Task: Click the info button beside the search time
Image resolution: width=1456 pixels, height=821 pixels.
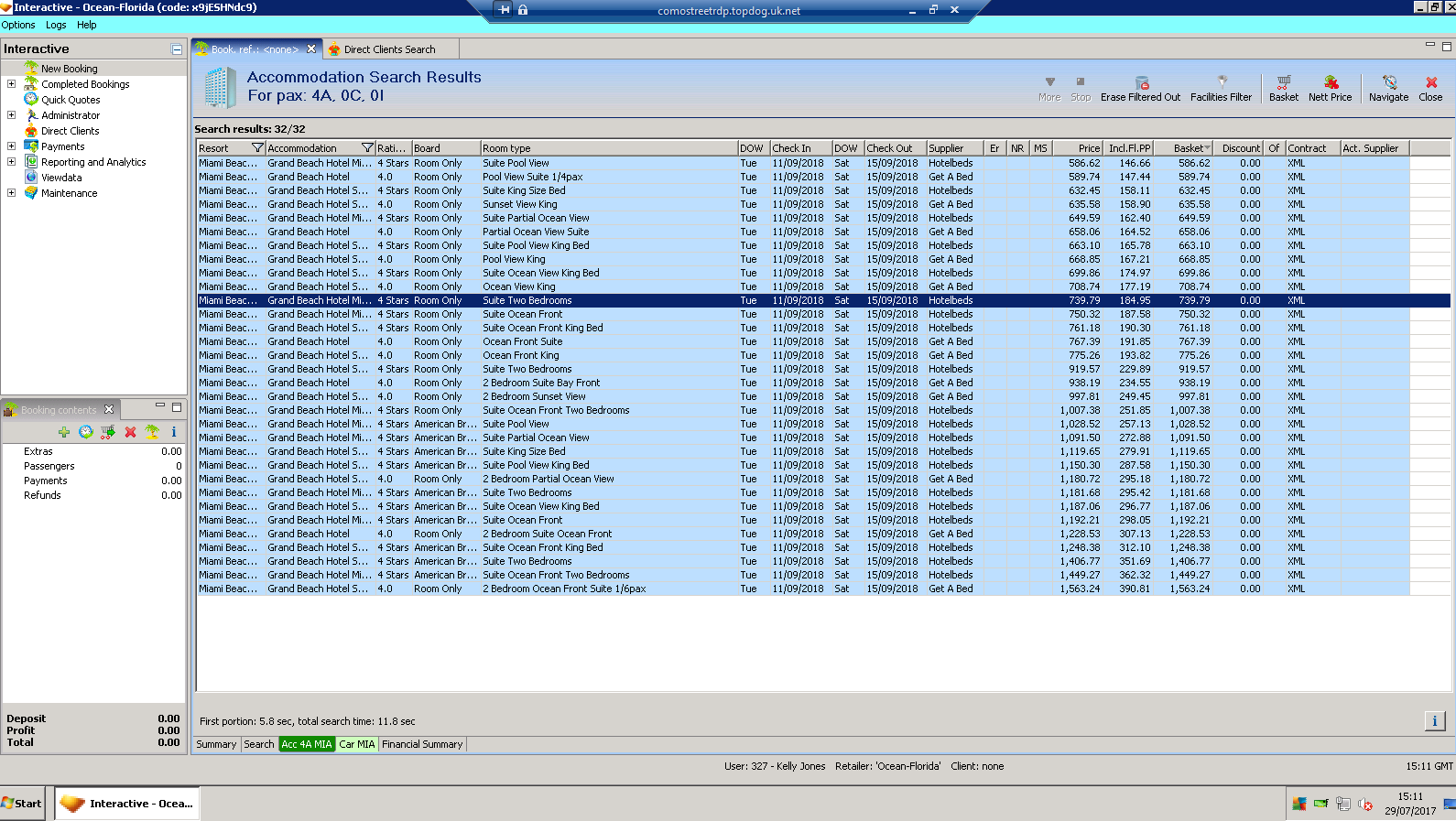Action: [1435, 721]
